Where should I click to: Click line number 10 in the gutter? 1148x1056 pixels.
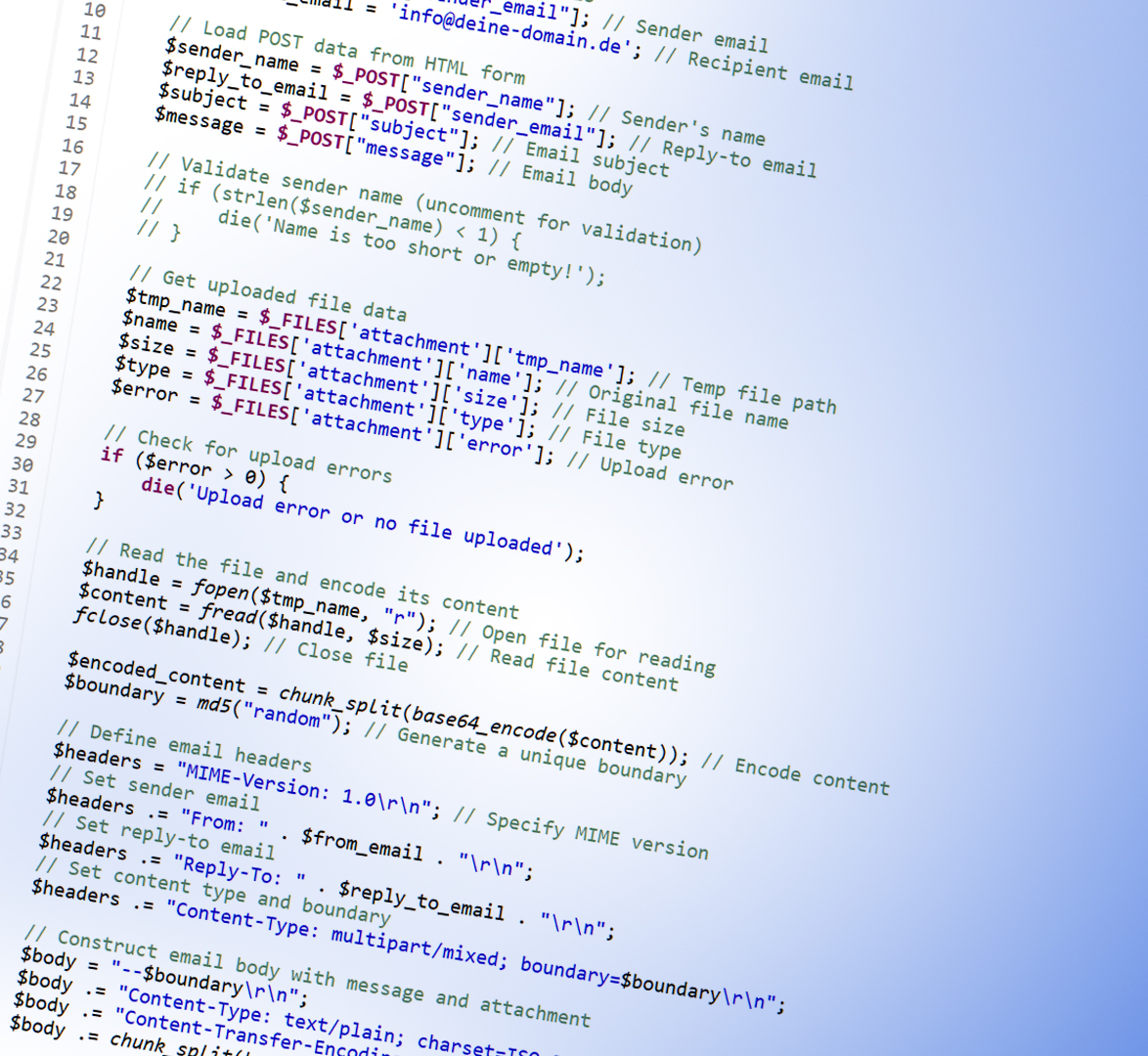[95, 10]
